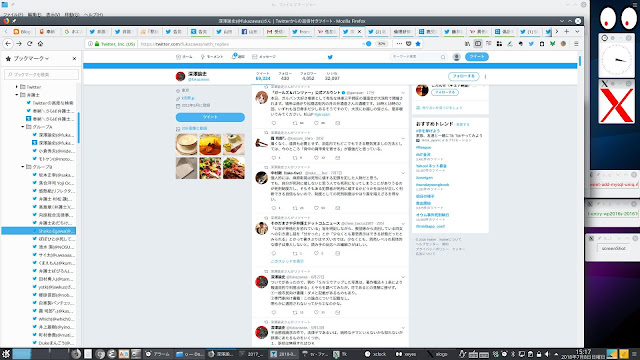
Task: Collapse the グループA bookmark folder
Action: tap(23, 127)
